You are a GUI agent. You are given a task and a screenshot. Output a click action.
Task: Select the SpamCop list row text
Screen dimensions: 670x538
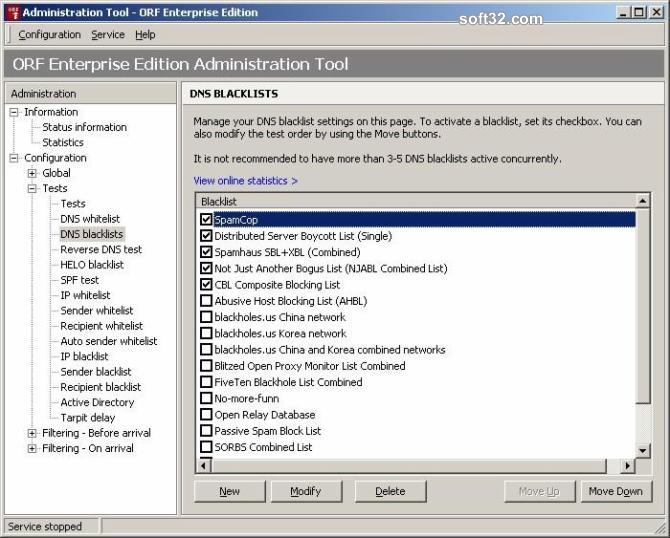tap(236, 220)
